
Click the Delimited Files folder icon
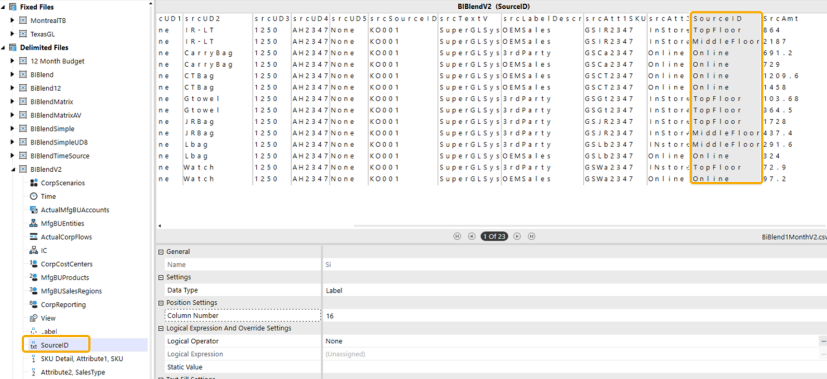[13, 47]
